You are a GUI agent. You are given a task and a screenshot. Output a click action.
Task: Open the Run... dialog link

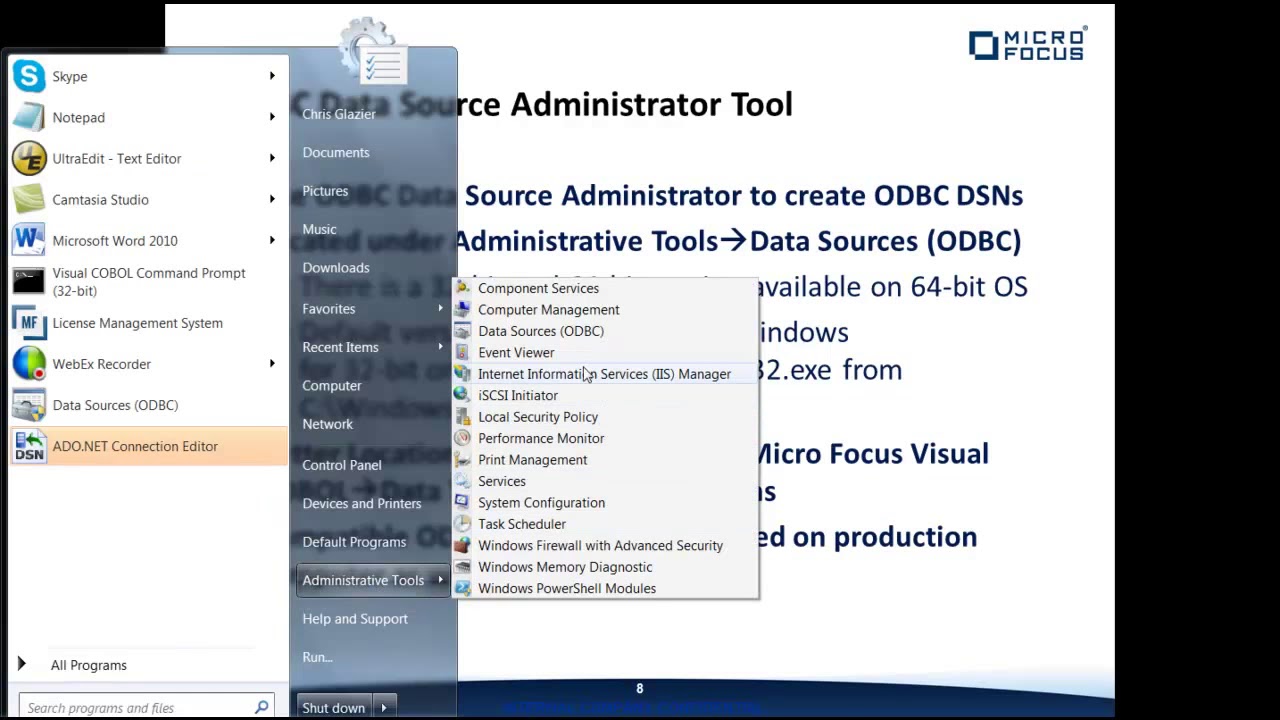317,657
